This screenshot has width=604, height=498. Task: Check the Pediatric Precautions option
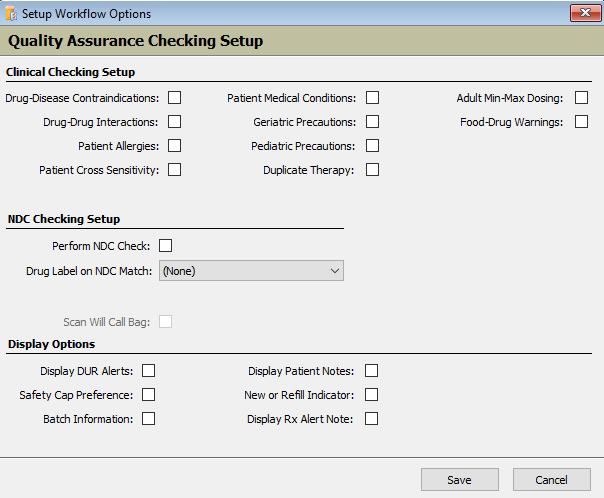(373, 146)
